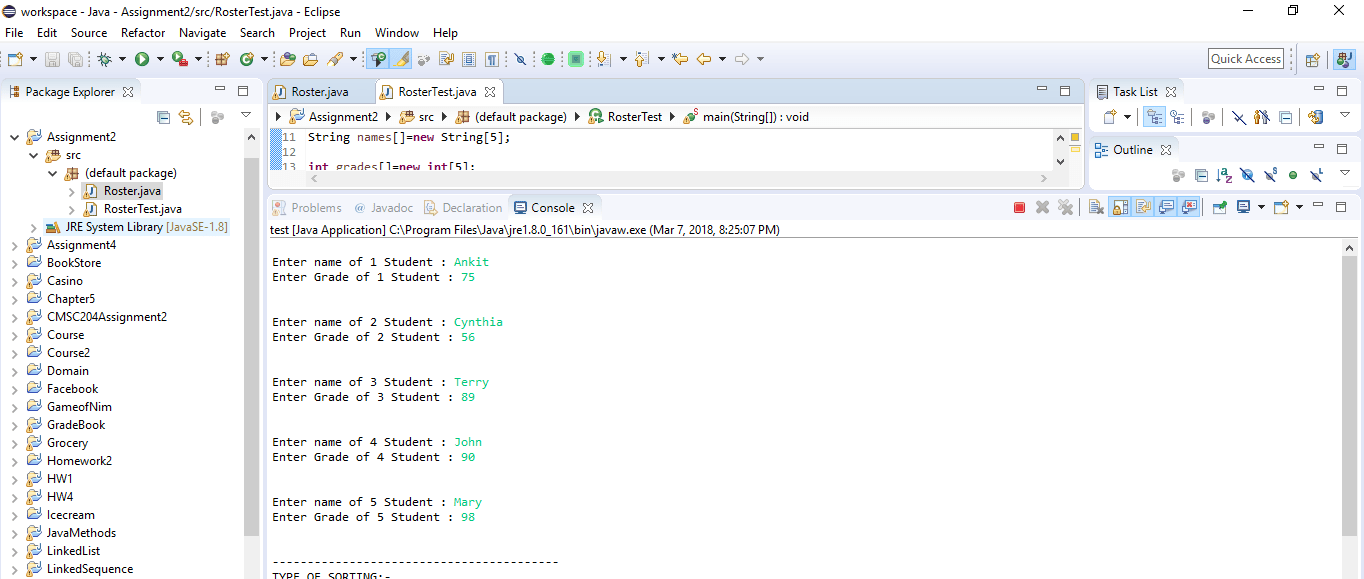Screen dimensions: 1364x579
Task: Close the RosterTest.java editor tab
Action: [x=490, y=92]
